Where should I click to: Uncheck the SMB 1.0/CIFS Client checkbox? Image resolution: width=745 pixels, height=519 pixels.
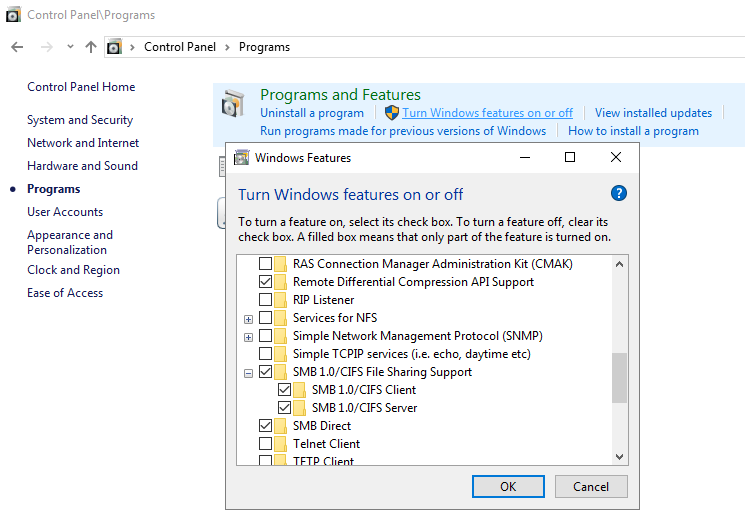285,390
